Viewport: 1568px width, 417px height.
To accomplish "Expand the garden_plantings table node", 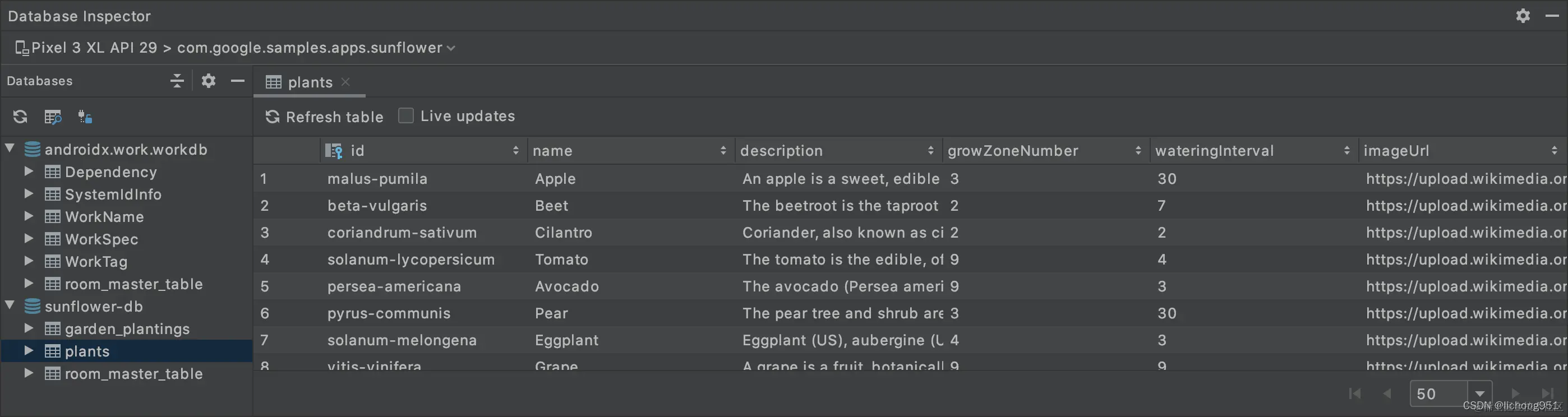I will click(29, 328).
